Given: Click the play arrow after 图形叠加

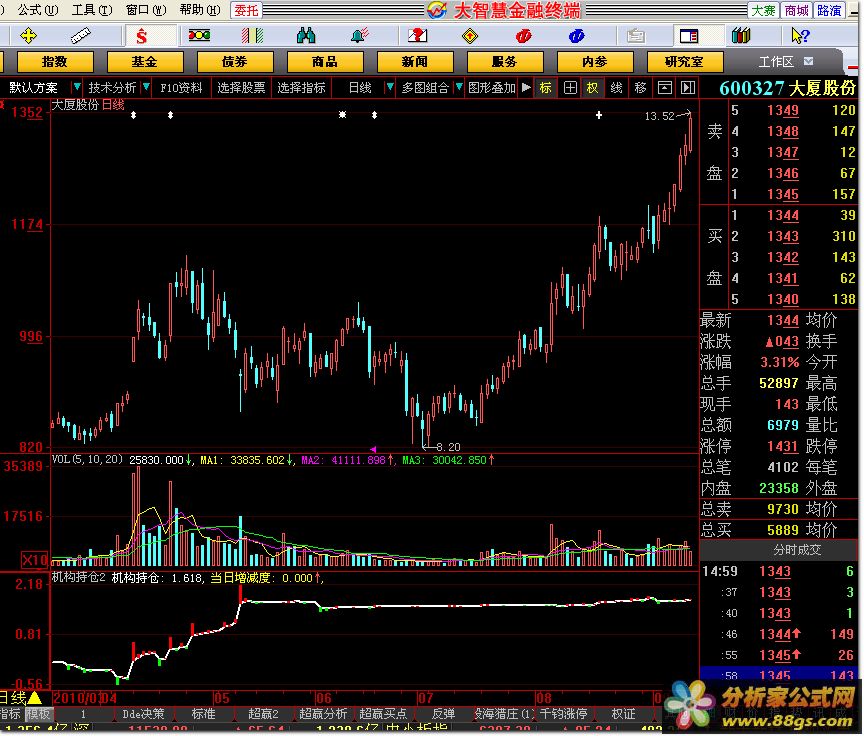Looking at the screenshot, I should [526, 88].
